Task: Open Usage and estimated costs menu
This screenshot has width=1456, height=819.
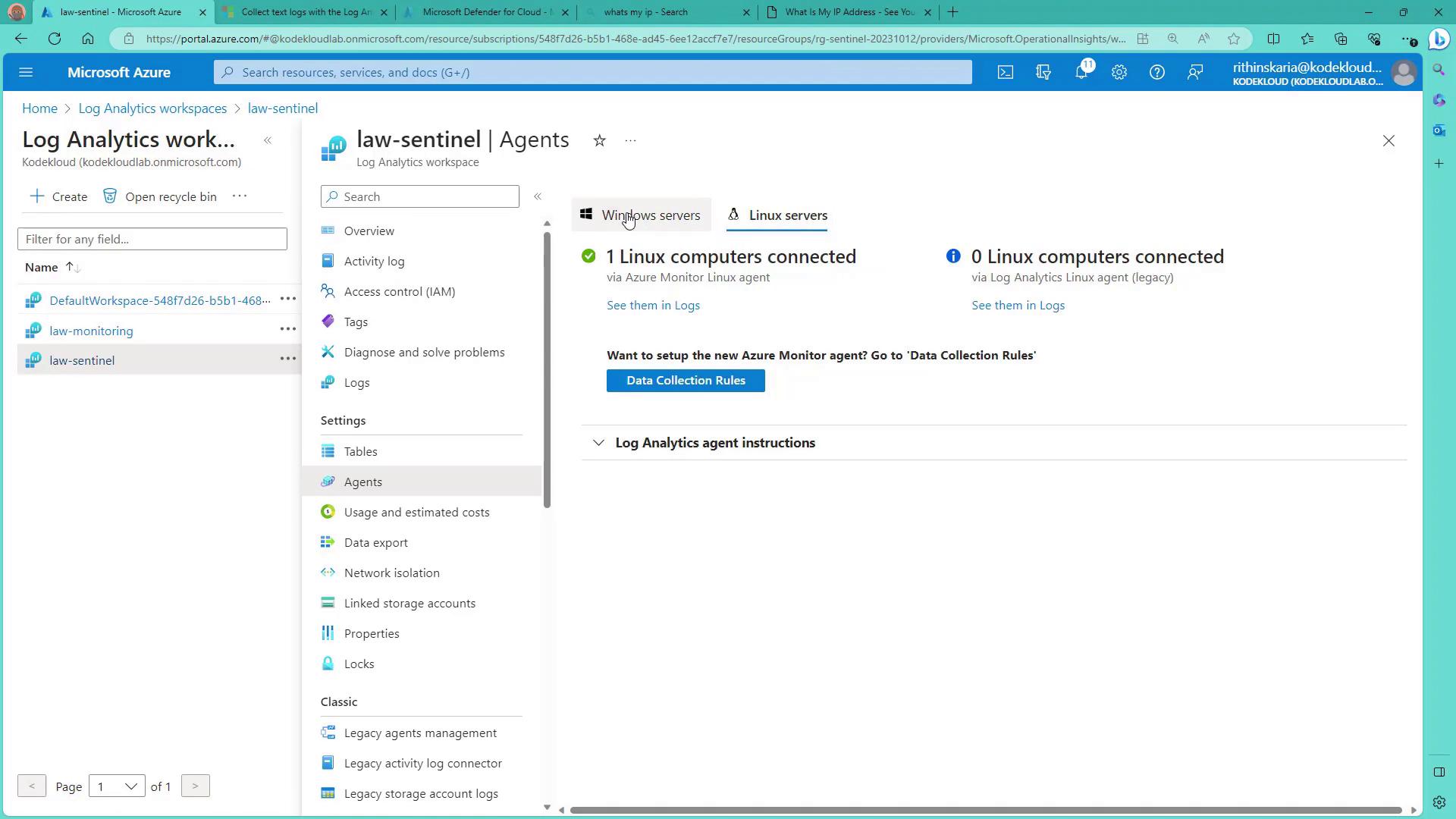Action: point(416,513)
